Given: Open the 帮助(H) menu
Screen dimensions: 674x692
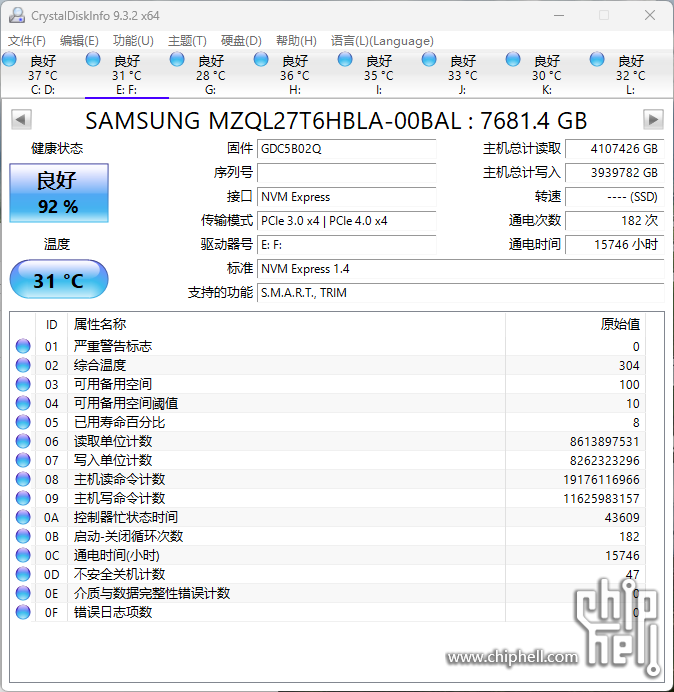Looking at the screenshot, I should (x=296, y=41).
